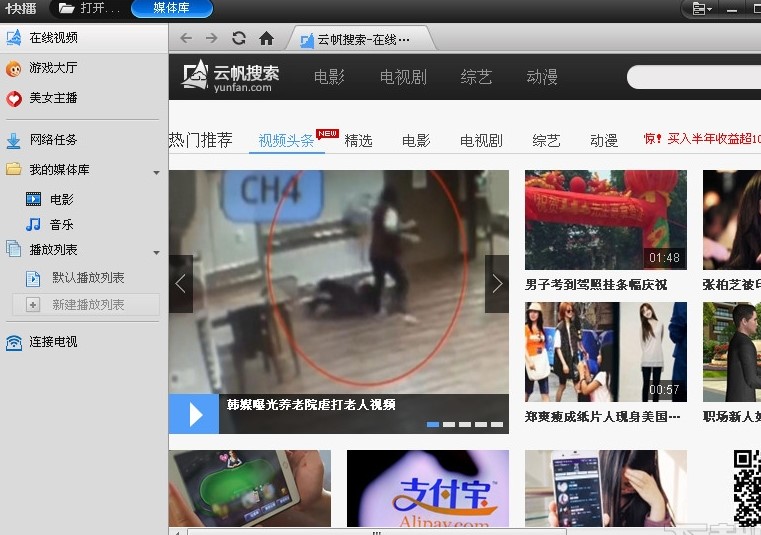Viewport: 761px width, 535px height.
Task: Open headline 韩媒曝光养老院虐打老人视频
Action: (311, 404)
